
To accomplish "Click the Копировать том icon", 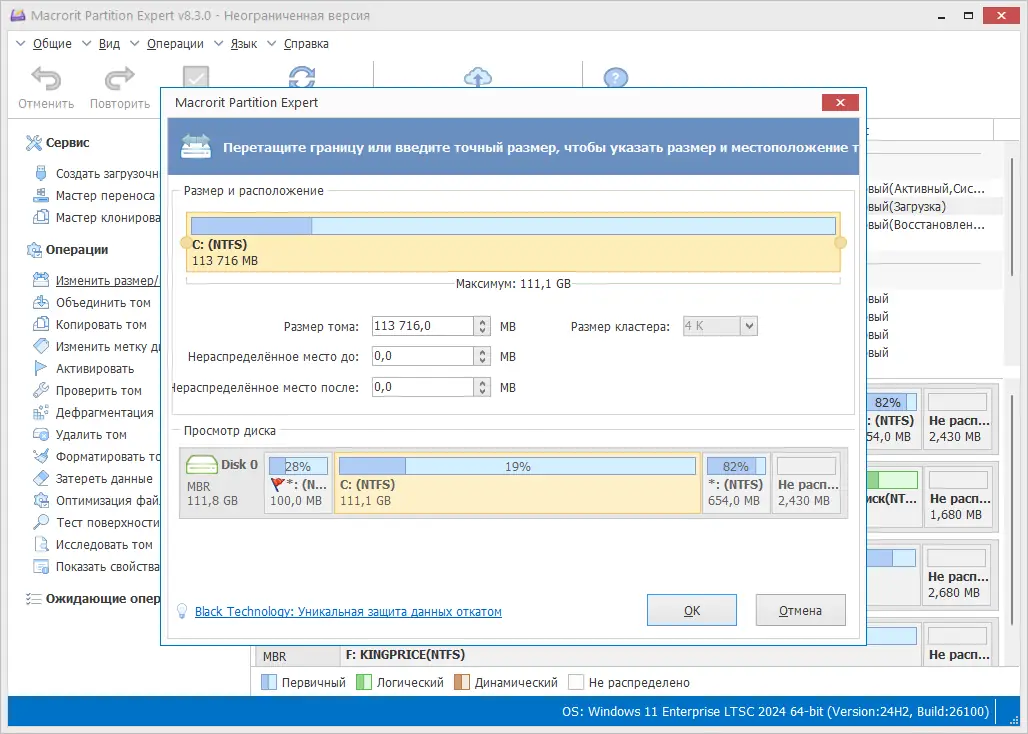I will tap(41, 324).
